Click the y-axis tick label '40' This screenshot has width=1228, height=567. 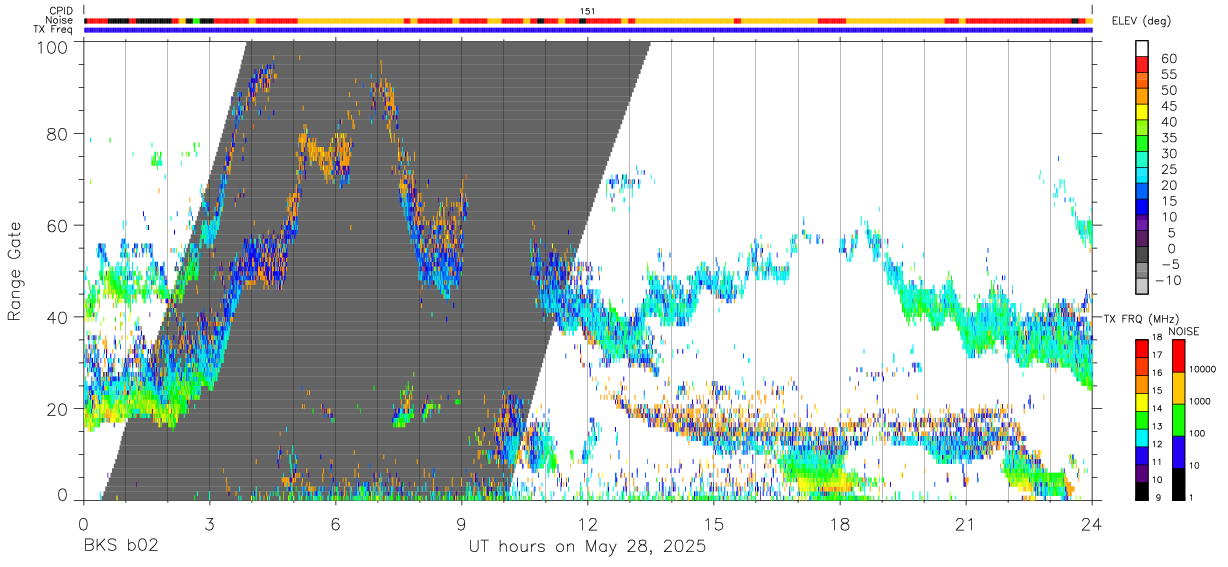(58, 316)
